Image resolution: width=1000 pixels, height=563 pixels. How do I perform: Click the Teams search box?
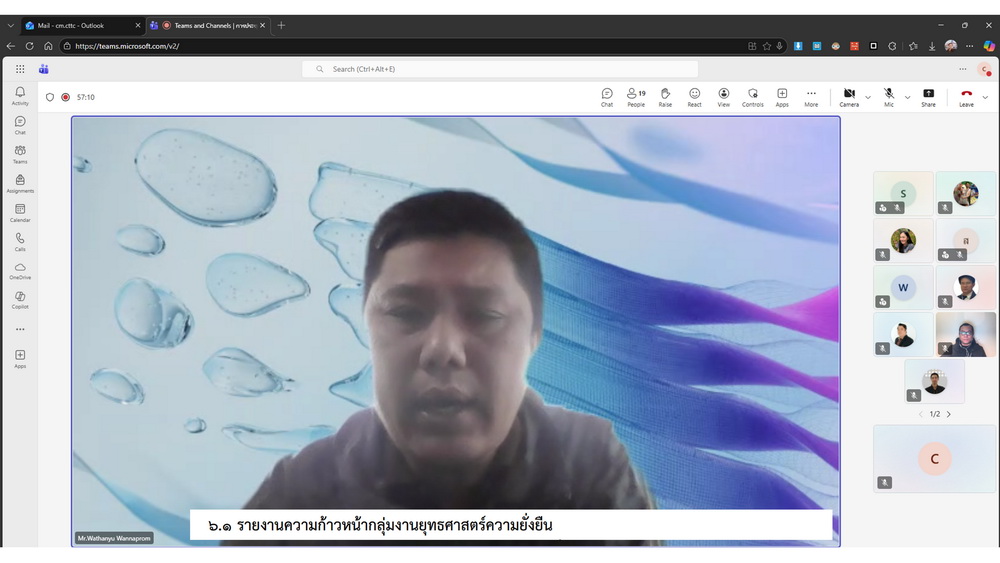pyautogui.click(x=500, y=69)
